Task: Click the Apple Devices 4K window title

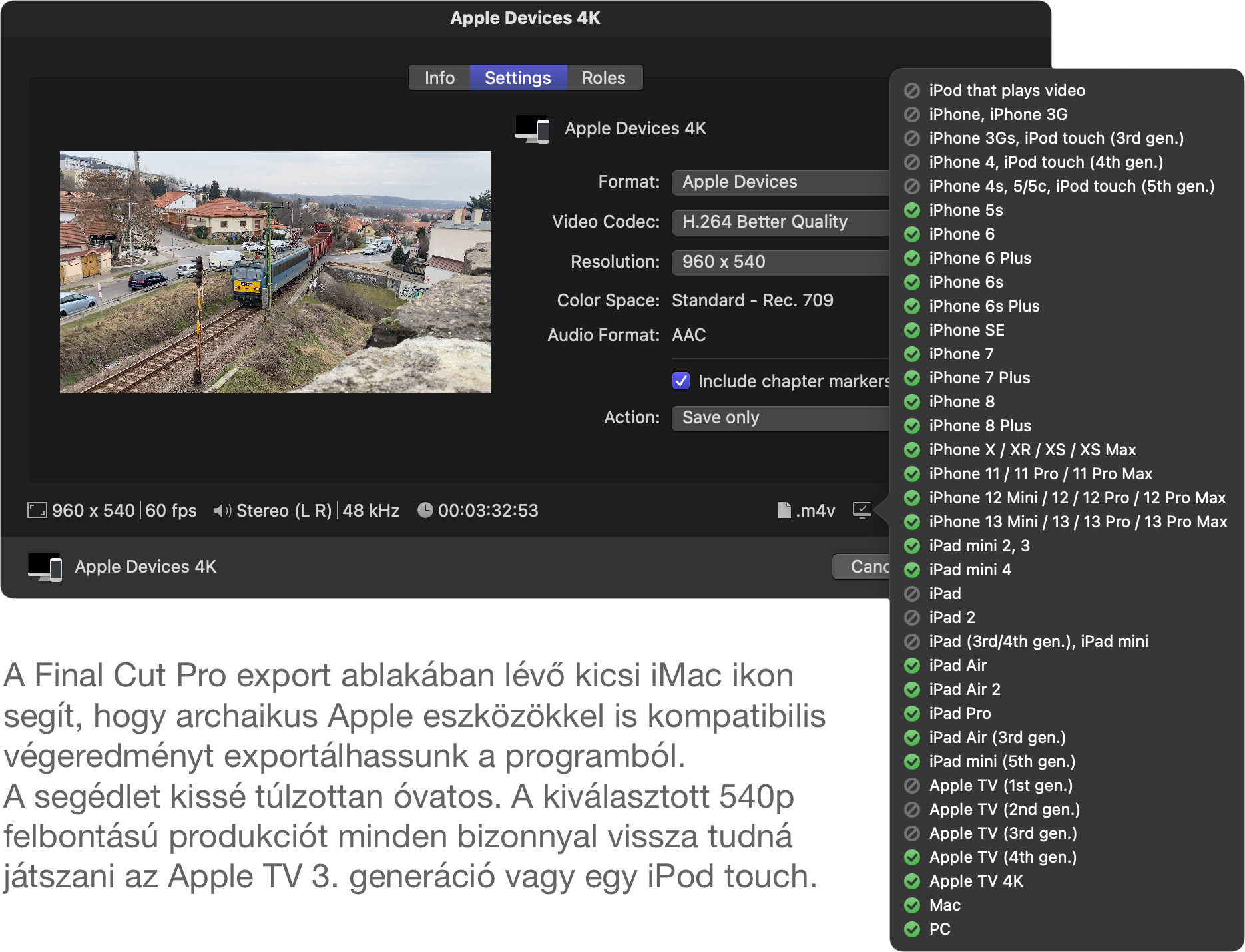Action: point(525,18)
